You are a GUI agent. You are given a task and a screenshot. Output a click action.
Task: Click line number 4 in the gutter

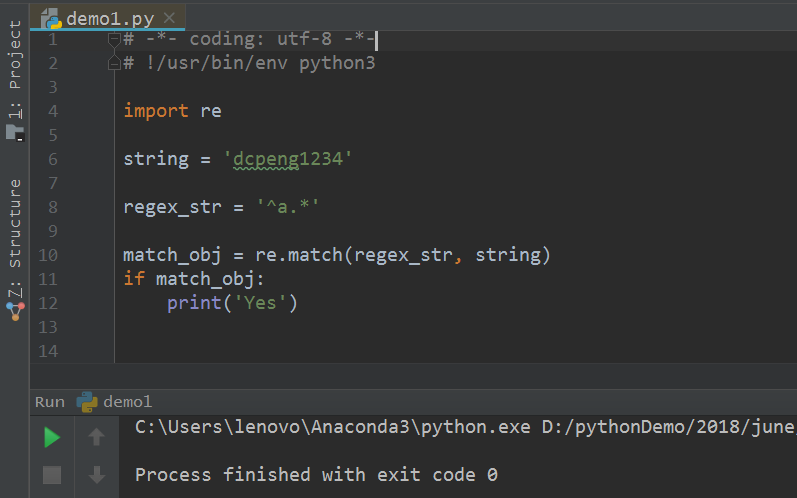tap(53, 111)
